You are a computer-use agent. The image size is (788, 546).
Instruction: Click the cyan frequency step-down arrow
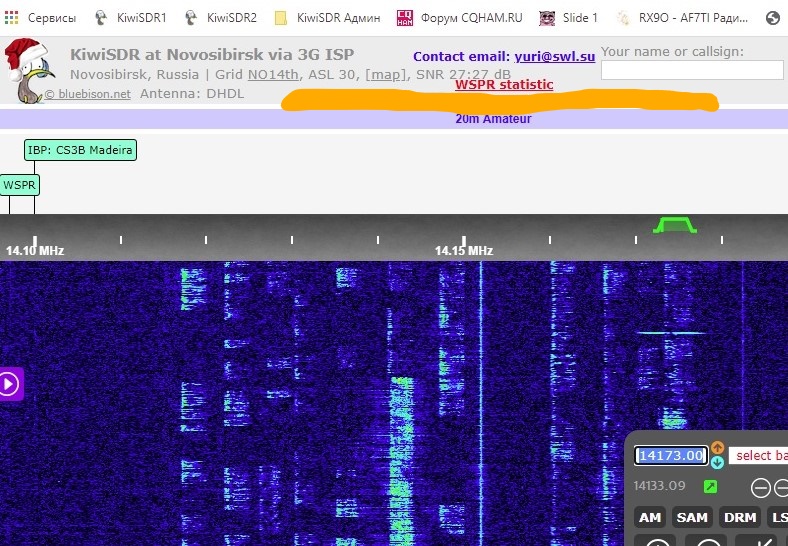(x=717, y=462)
